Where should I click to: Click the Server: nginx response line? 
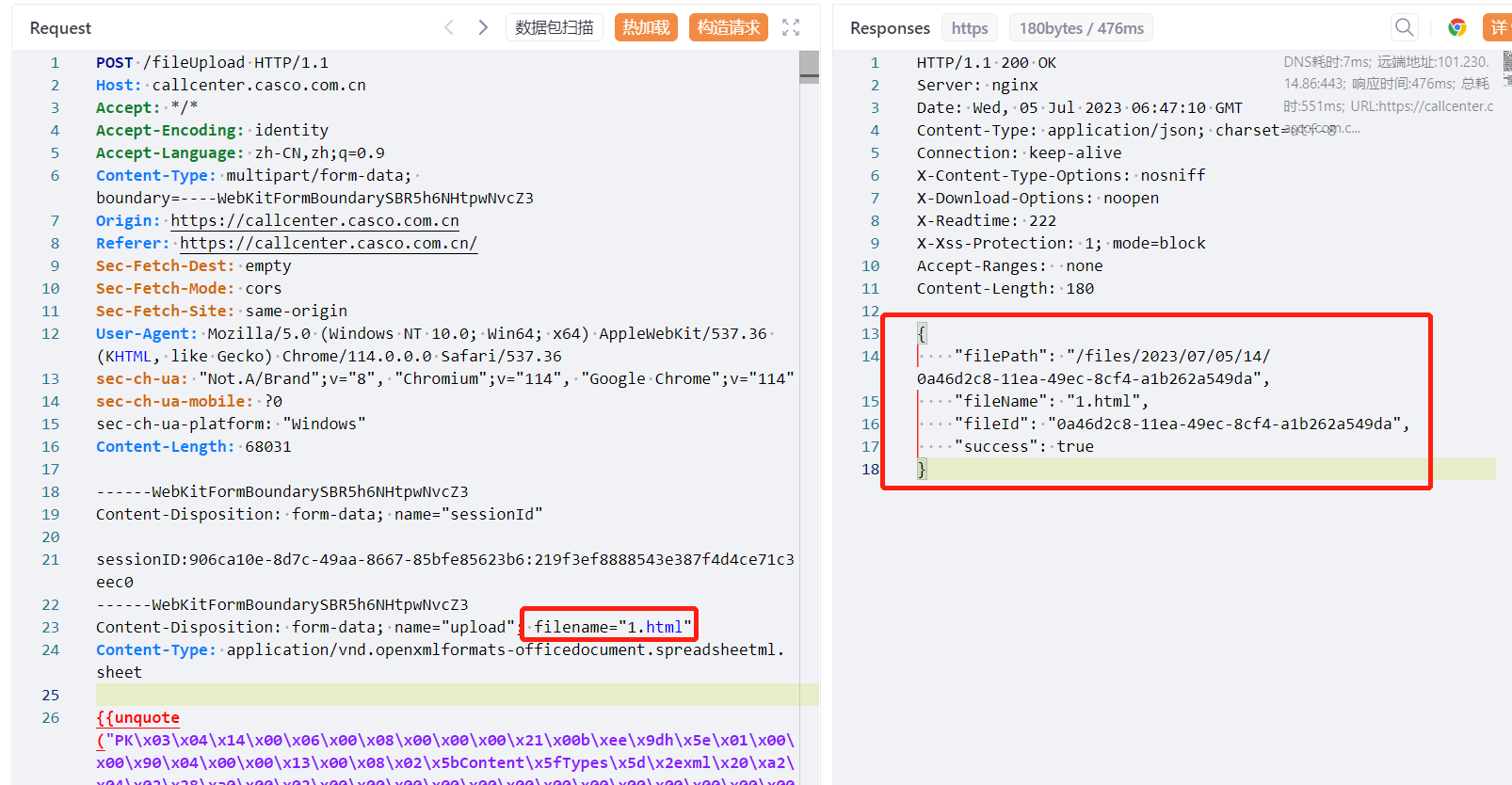tap(977, 85)
